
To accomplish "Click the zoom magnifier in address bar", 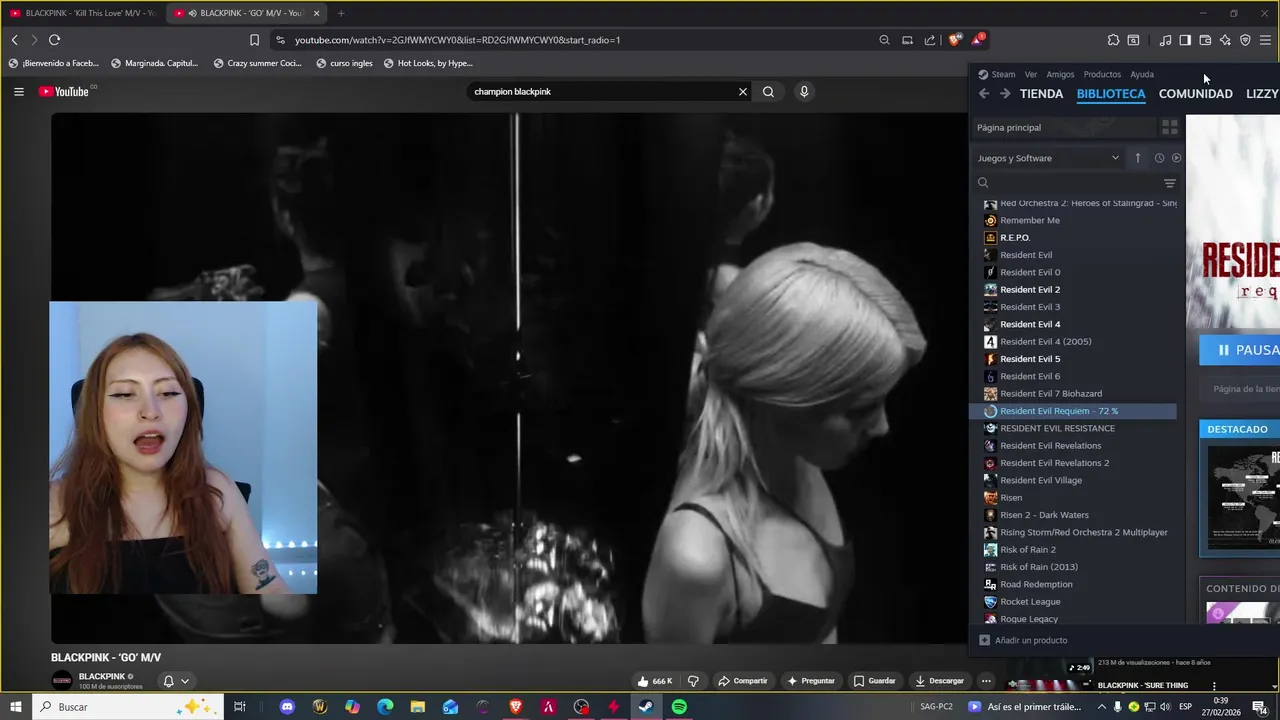I will tap(884, 40).
